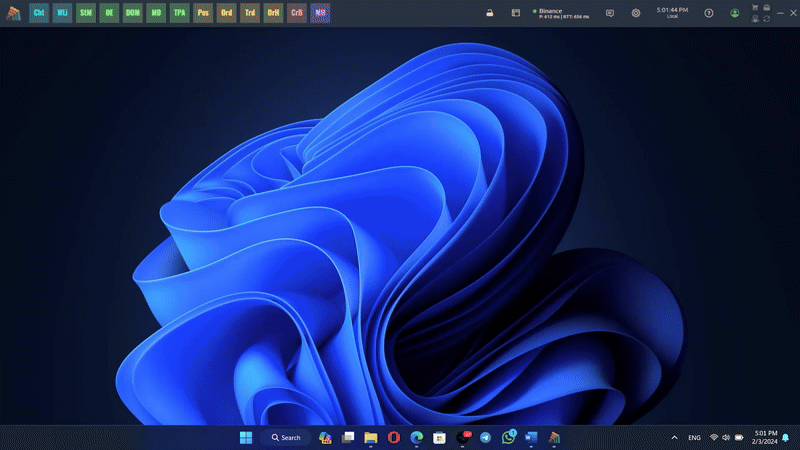This screenshot has width=800, height=450.
Task: Open the settings gear icon
Action: (636, 13)
